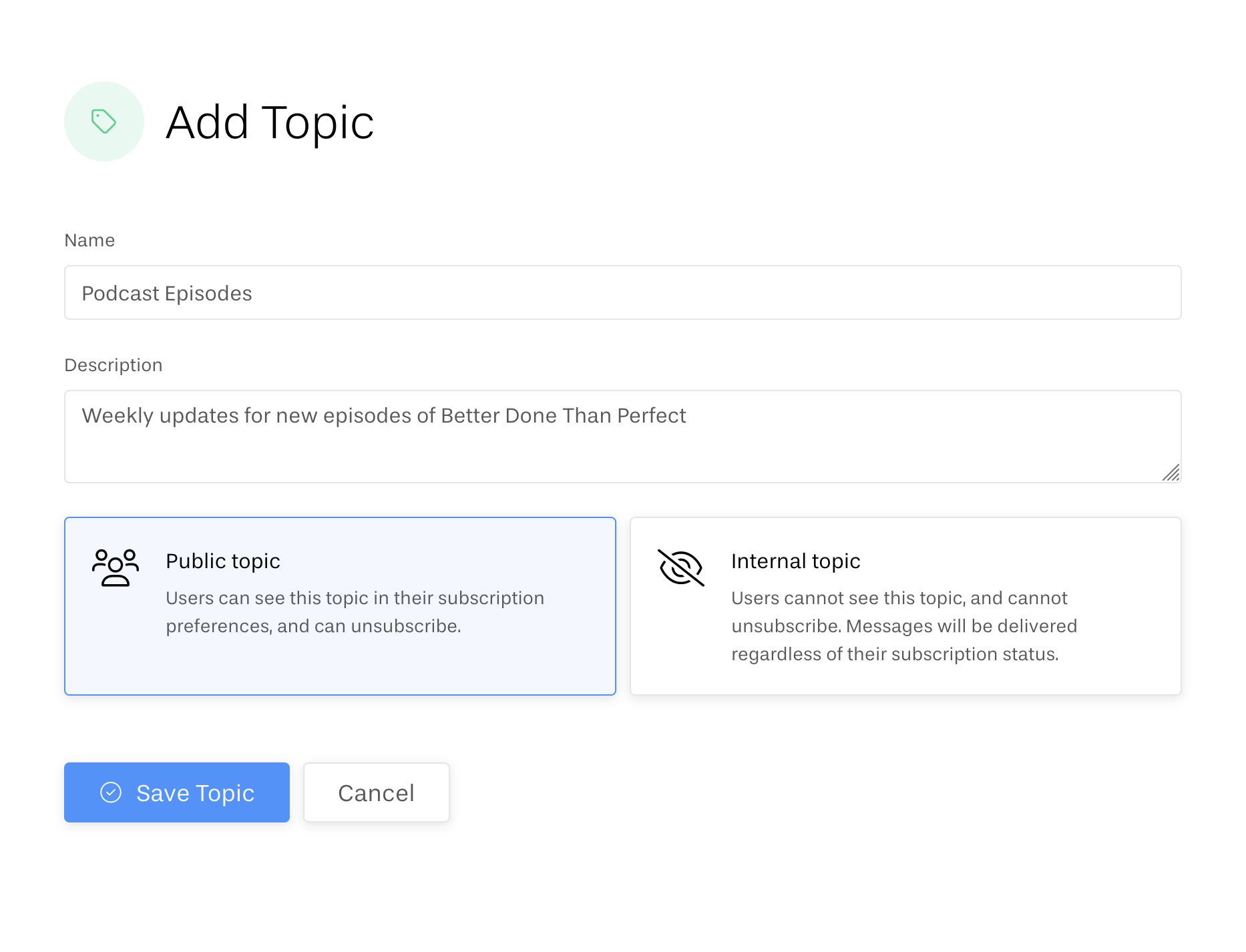This screenshot has width=1246, height=952.
Task: Click the green tag icon beside Add Topic
Action: pos(103,122)
